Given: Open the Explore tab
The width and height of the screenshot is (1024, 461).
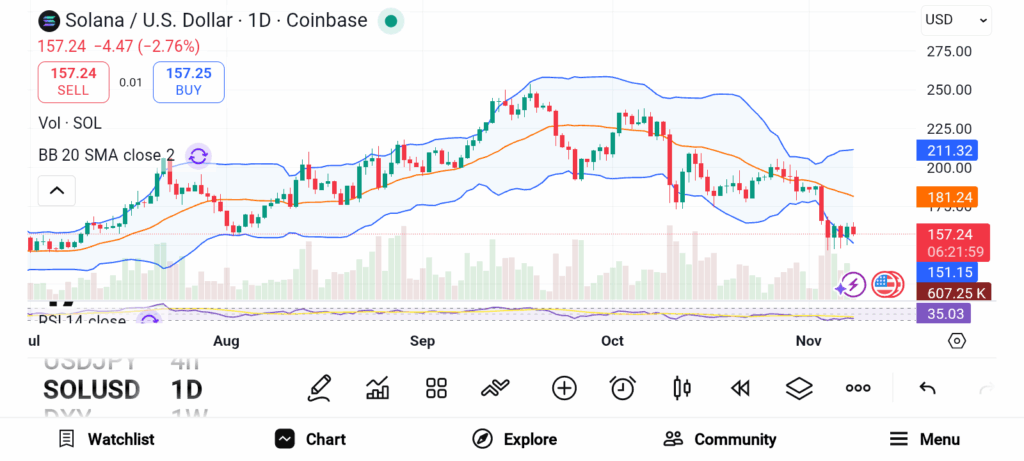Looking at the screenshot, I should tap(515, 439).
